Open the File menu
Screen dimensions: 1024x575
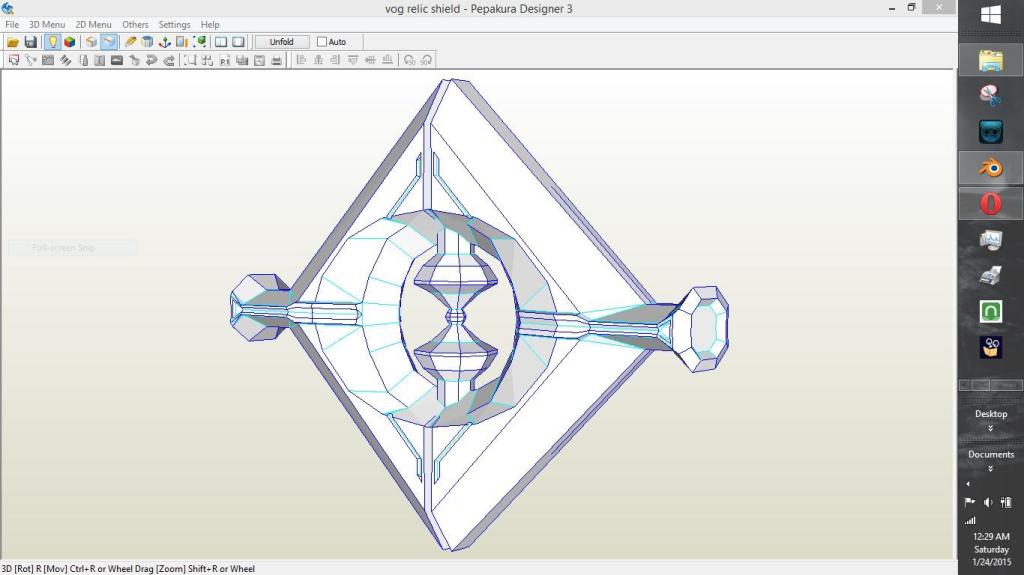tap(12, 24)
